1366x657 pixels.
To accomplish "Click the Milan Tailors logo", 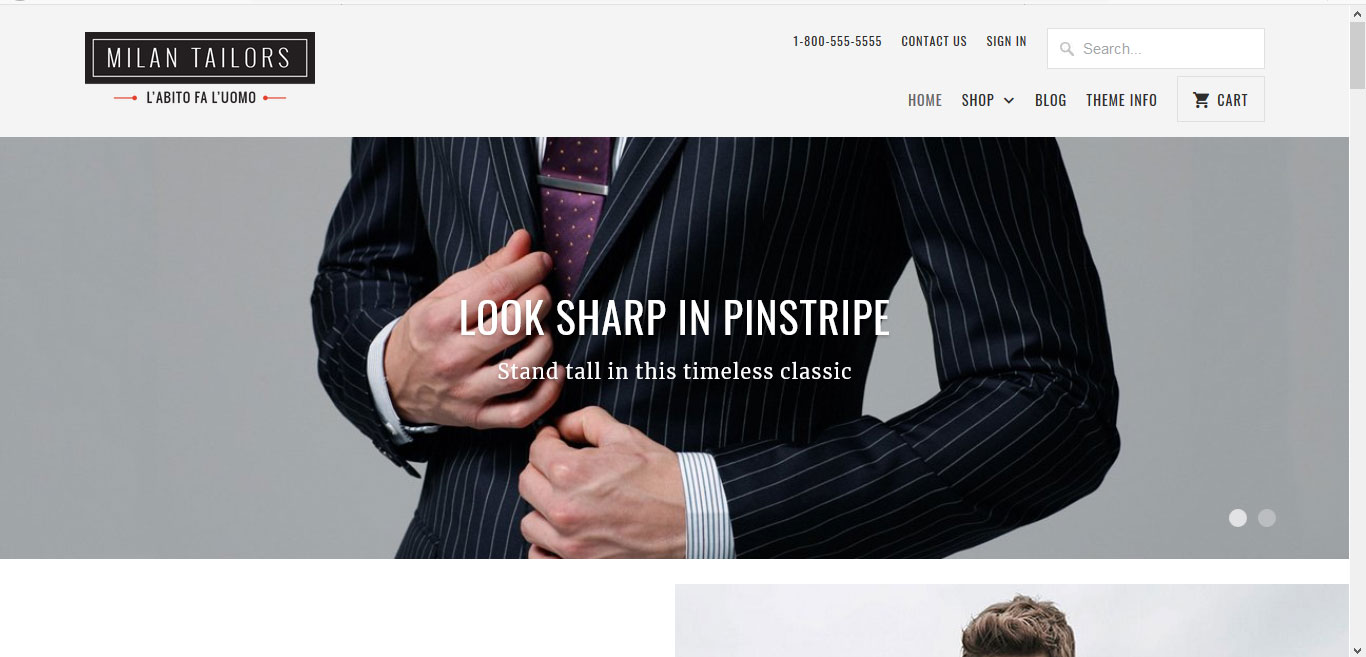I will coord(200,58).
